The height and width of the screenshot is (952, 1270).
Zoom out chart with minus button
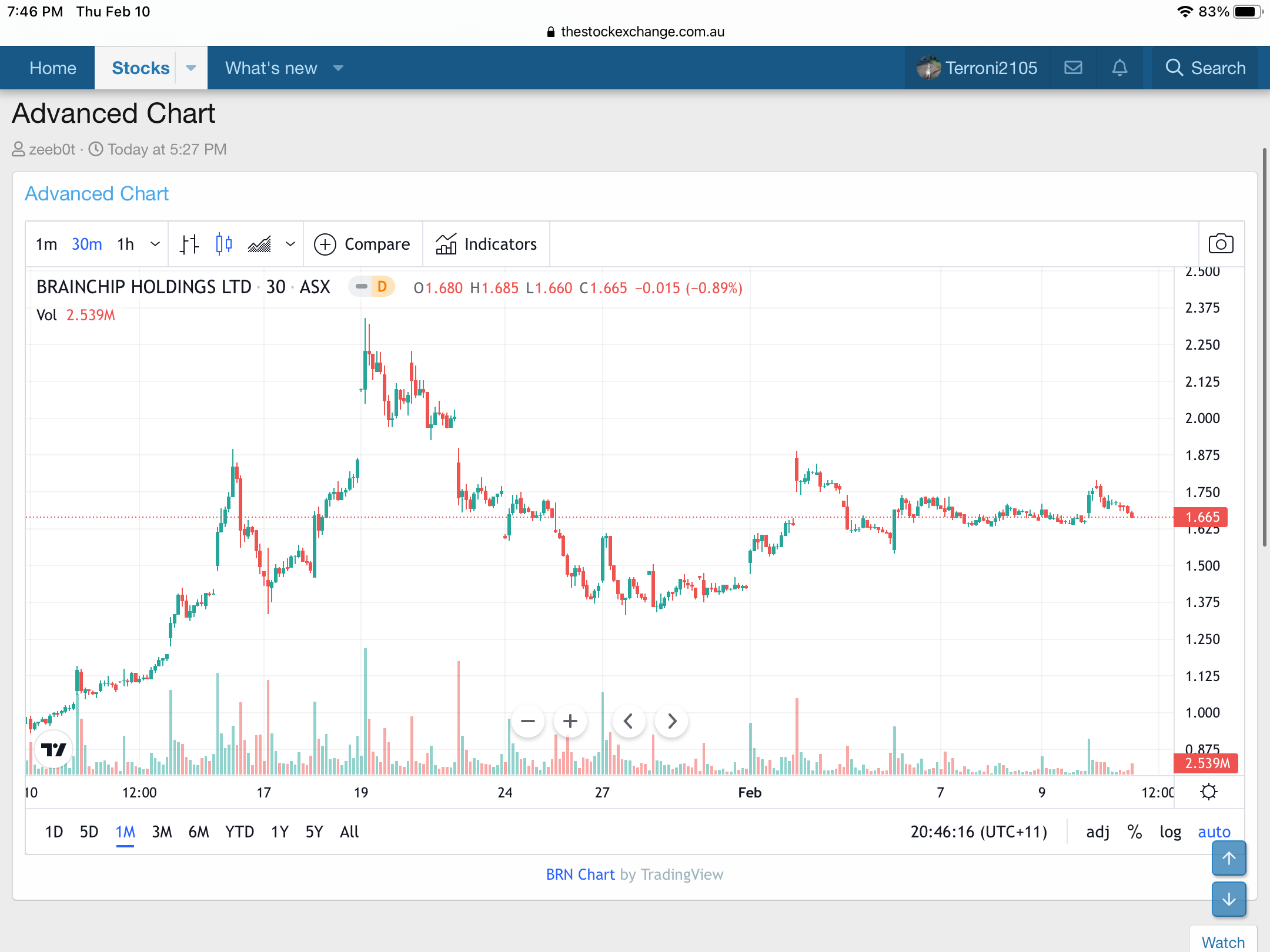528,720
